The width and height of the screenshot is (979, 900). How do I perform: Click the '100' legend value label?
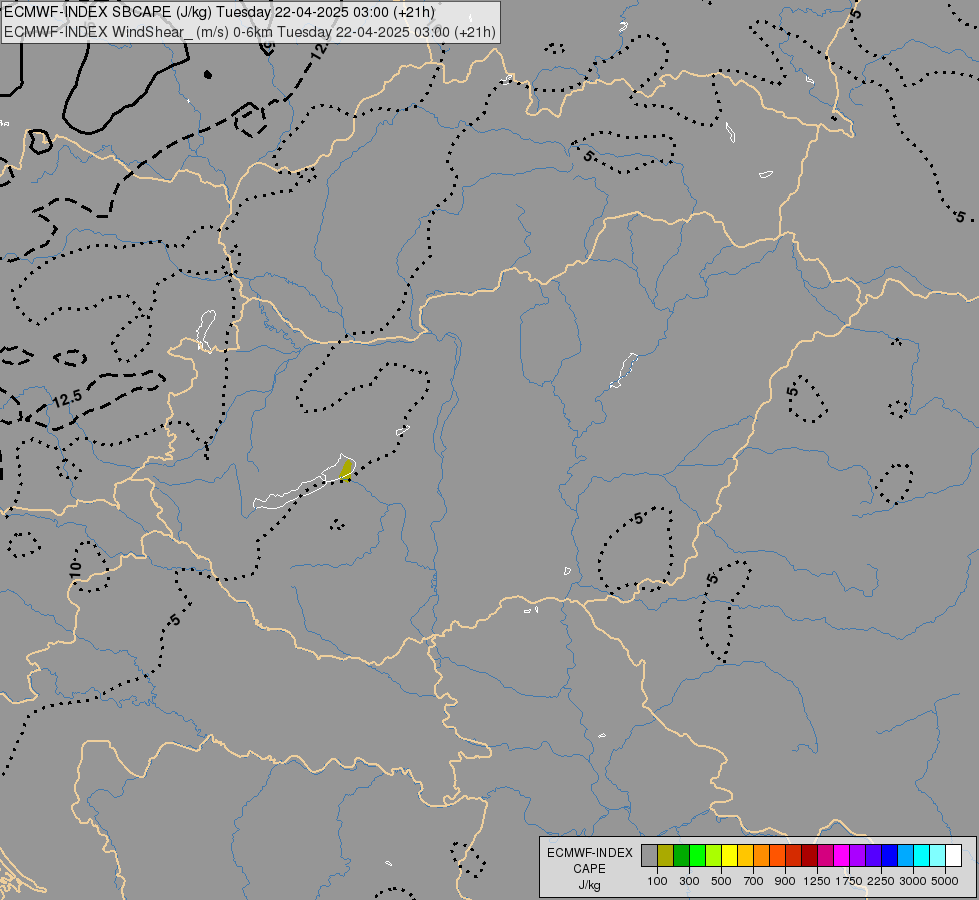pyautogui.click(x=657, y=881)
